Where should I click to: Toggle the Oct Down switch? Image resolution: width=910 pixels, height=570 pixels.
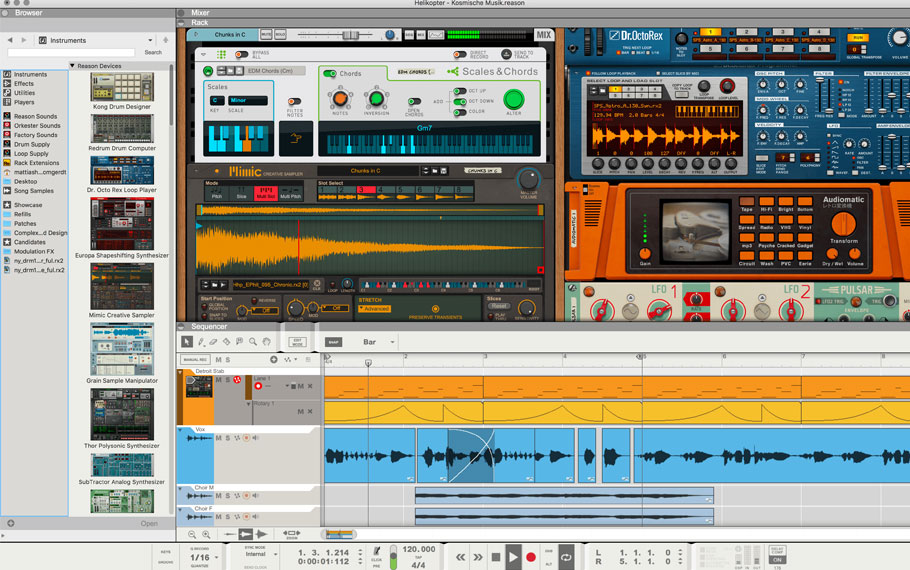459,102
